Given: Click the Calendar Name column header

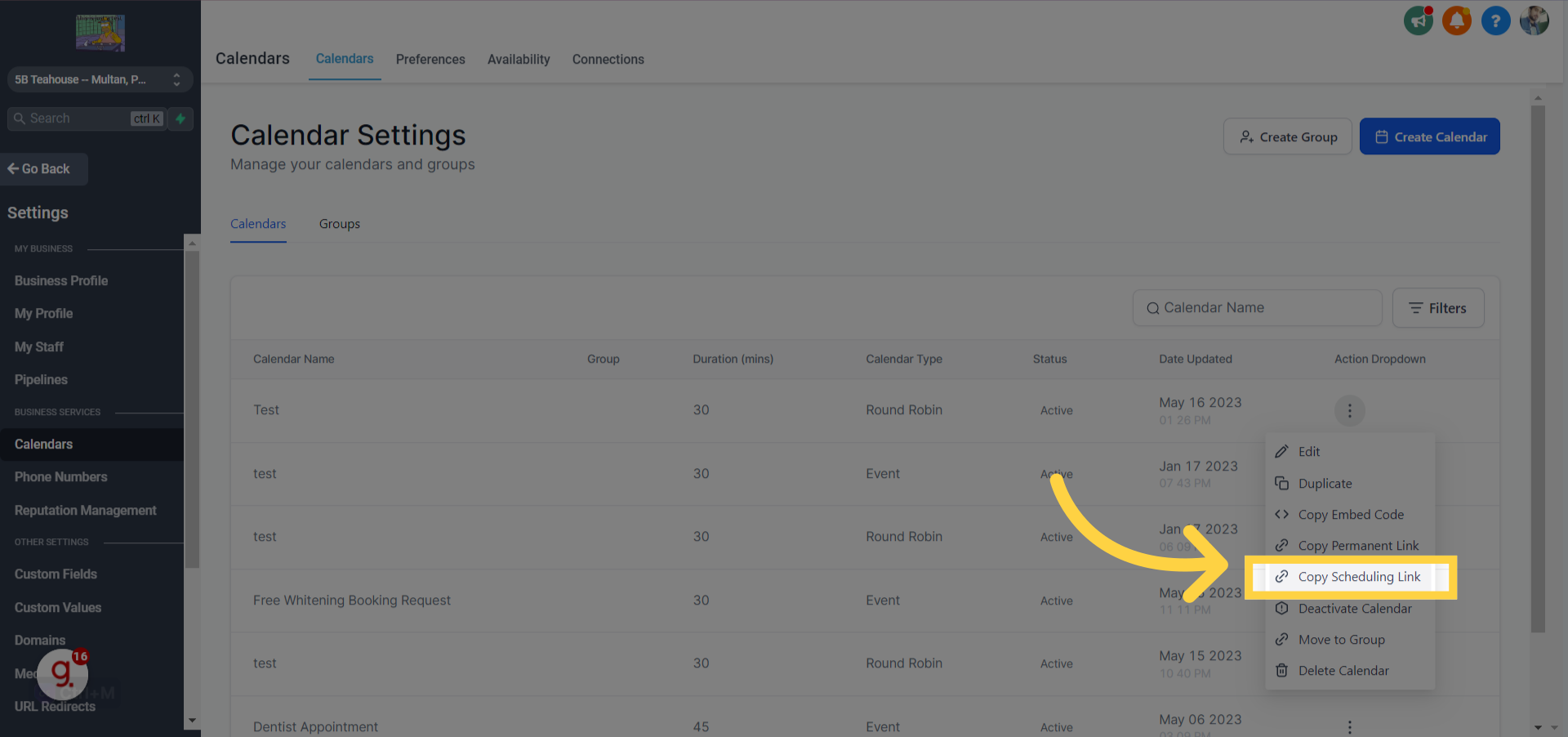Looking at the screenshot, I should pos(294,359).
